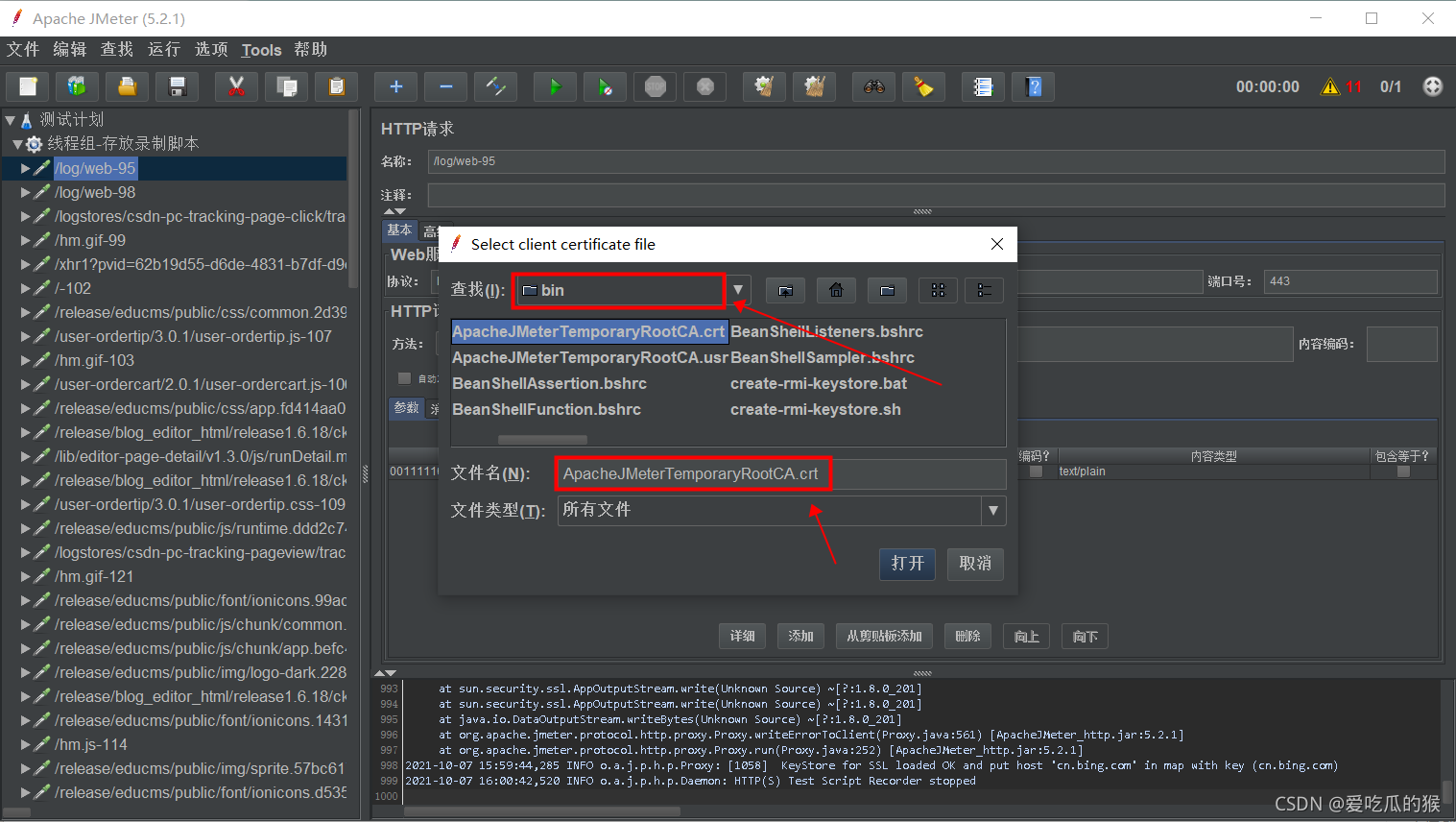Screen dimensions: 1456x822
Task: Open the 帮助 menu
Action: point(311,50)
